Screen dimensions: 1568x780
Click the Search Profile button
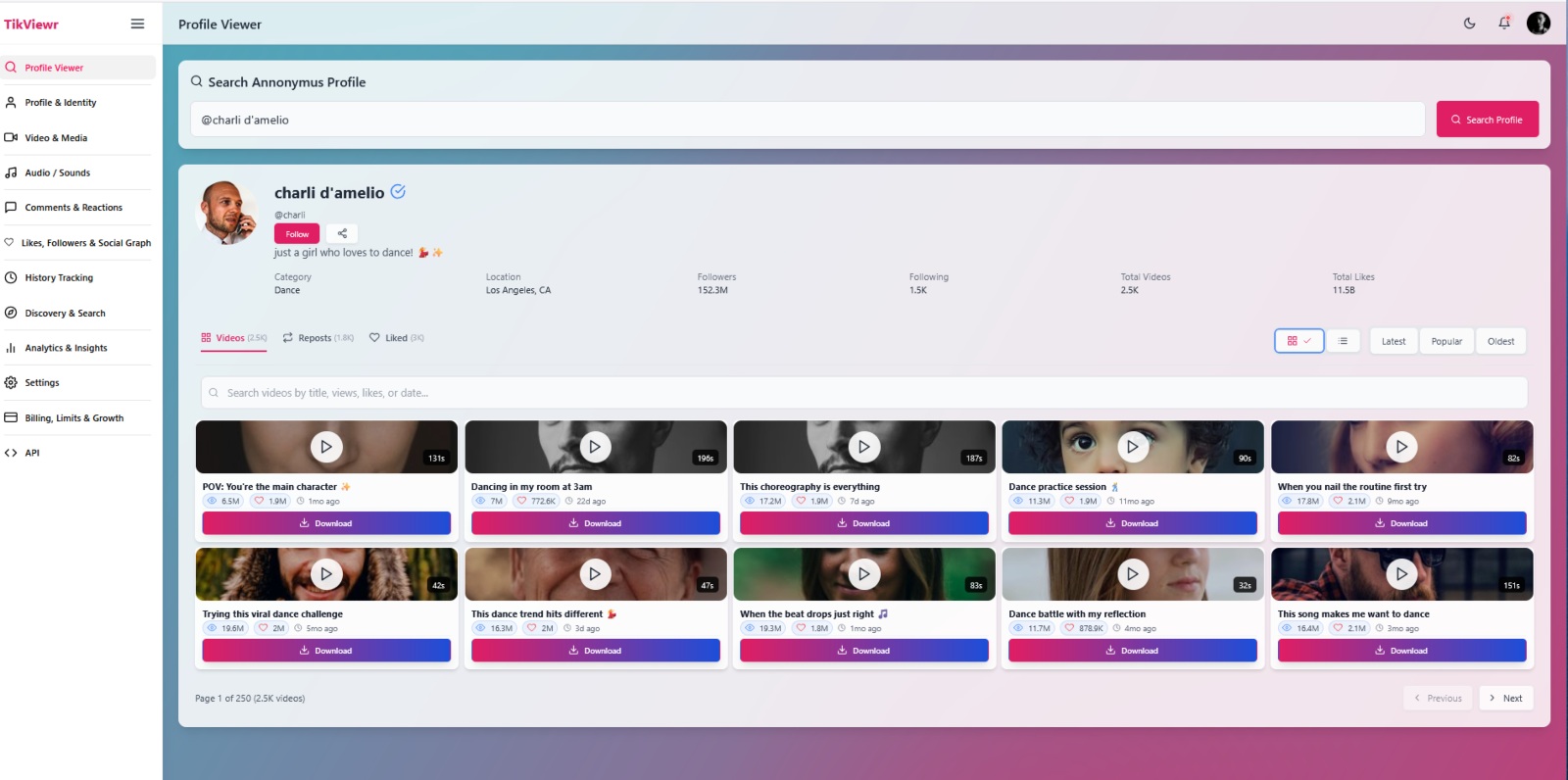click(1487, 120)
